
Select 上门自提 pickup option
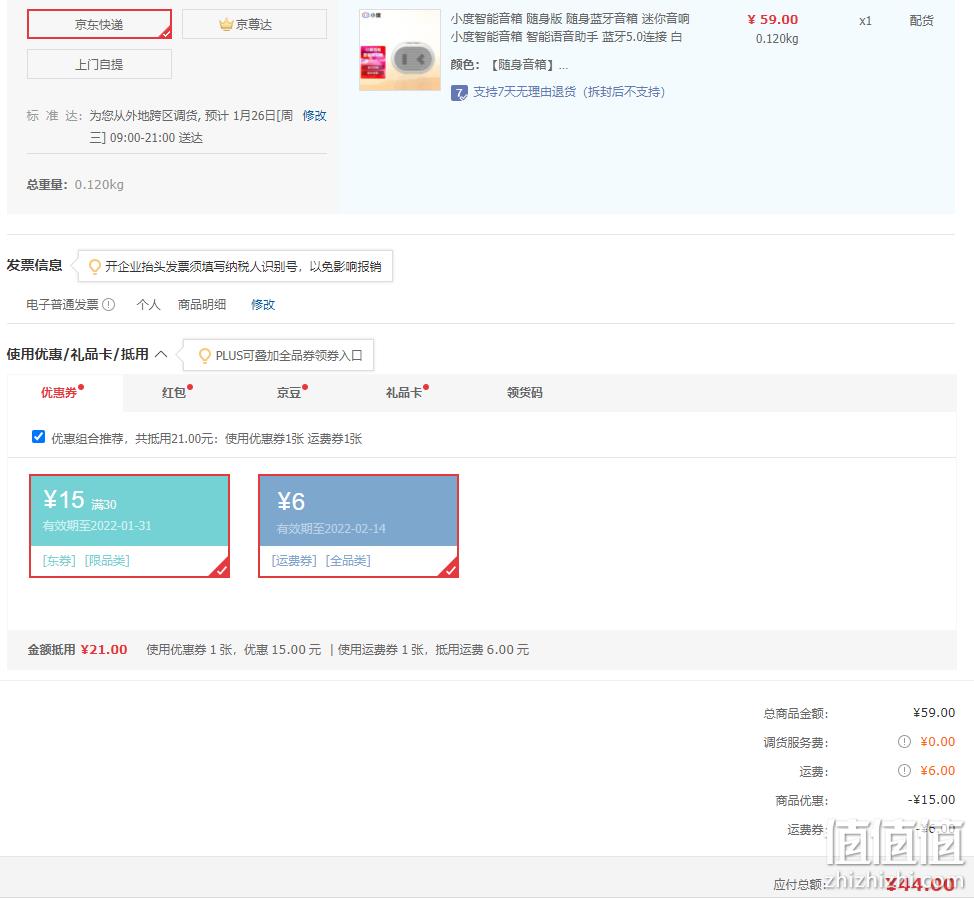99,64
